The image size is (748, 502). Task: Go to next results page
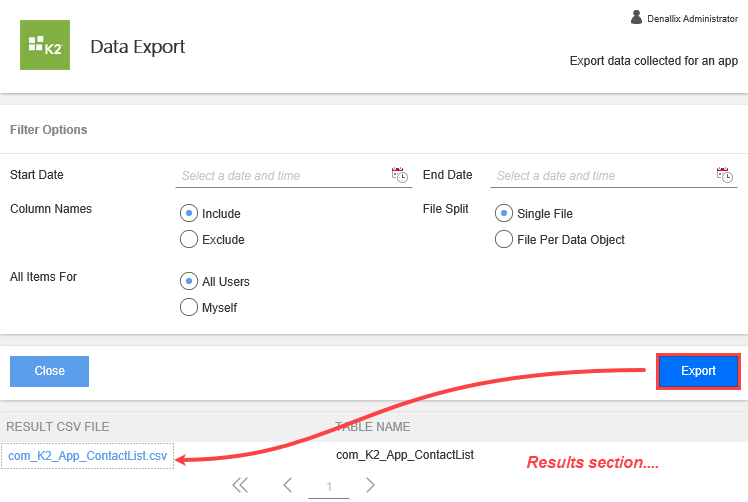pos(370,485)
